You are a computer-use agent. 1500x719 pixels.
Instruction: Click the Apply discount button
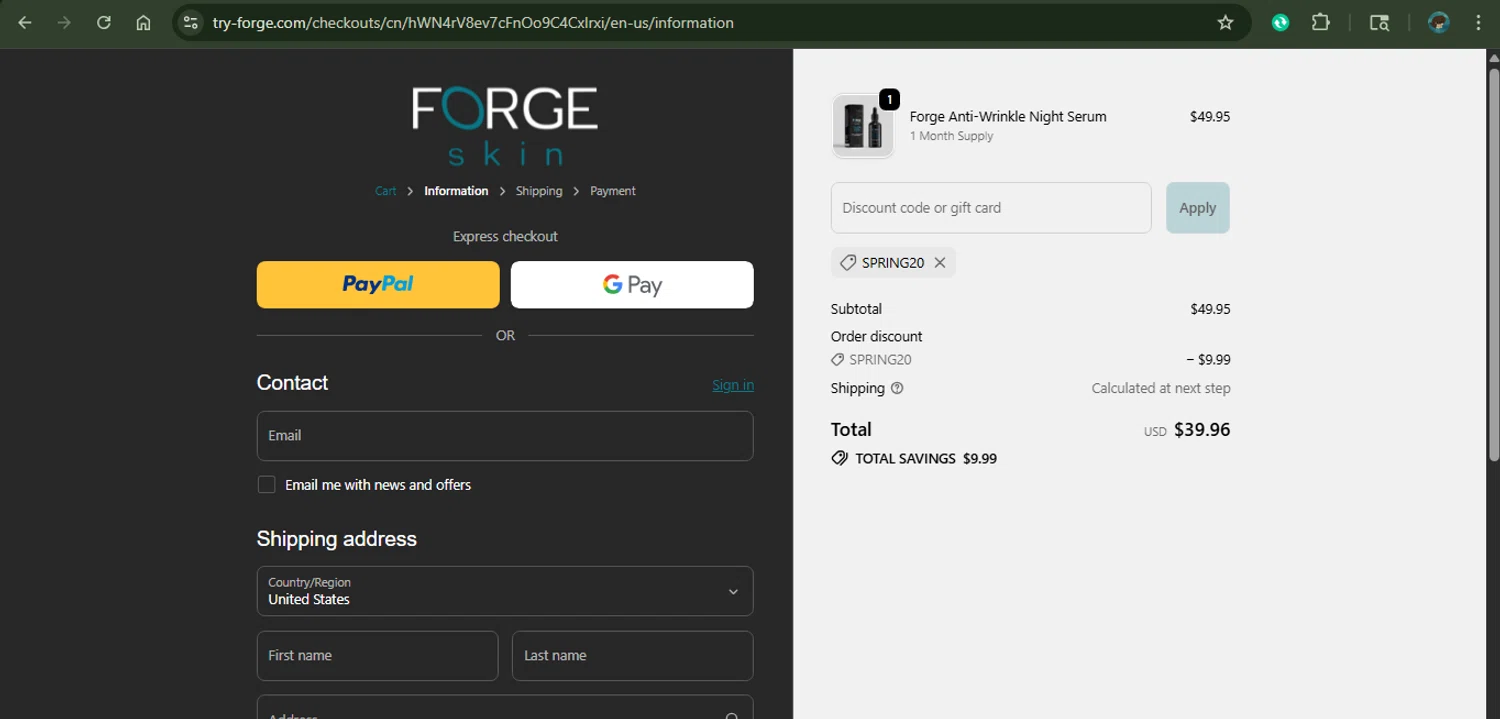coord(1198,208)
